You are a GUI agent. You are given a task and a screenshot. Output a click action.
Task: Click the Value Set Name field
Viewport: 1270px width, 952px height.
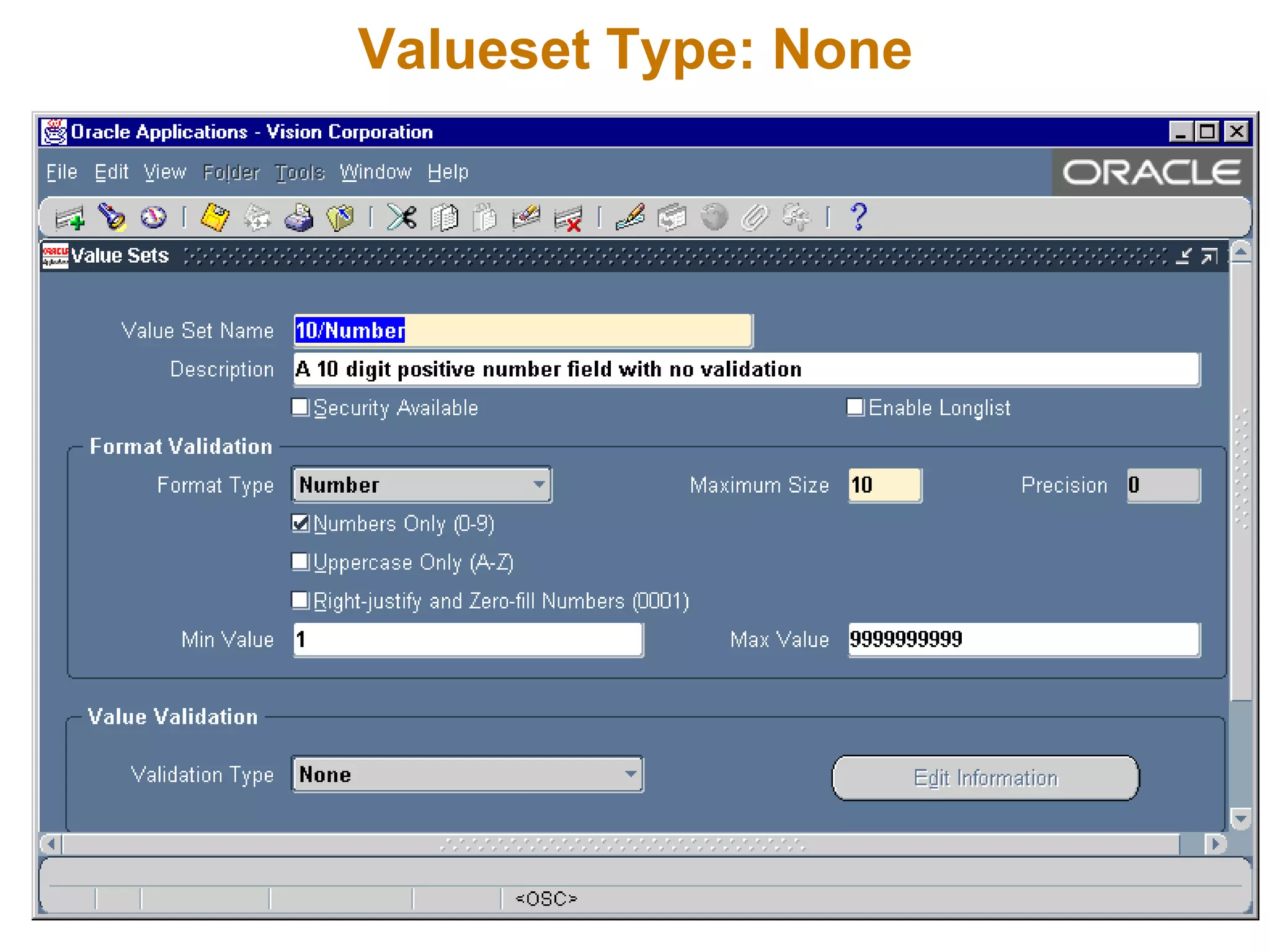pos(523,330)
